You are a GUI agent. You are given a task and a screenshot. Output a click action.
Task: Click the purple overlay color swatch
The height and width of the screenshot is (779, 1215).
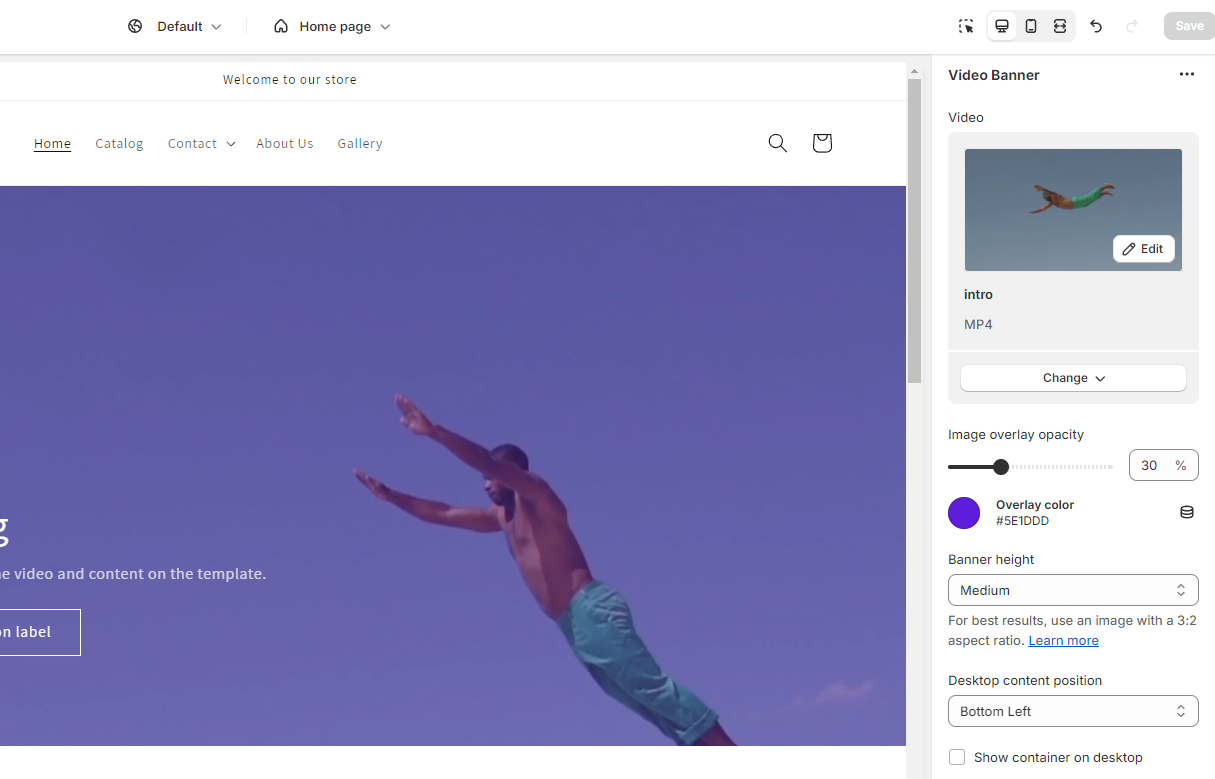click(964, 513)
